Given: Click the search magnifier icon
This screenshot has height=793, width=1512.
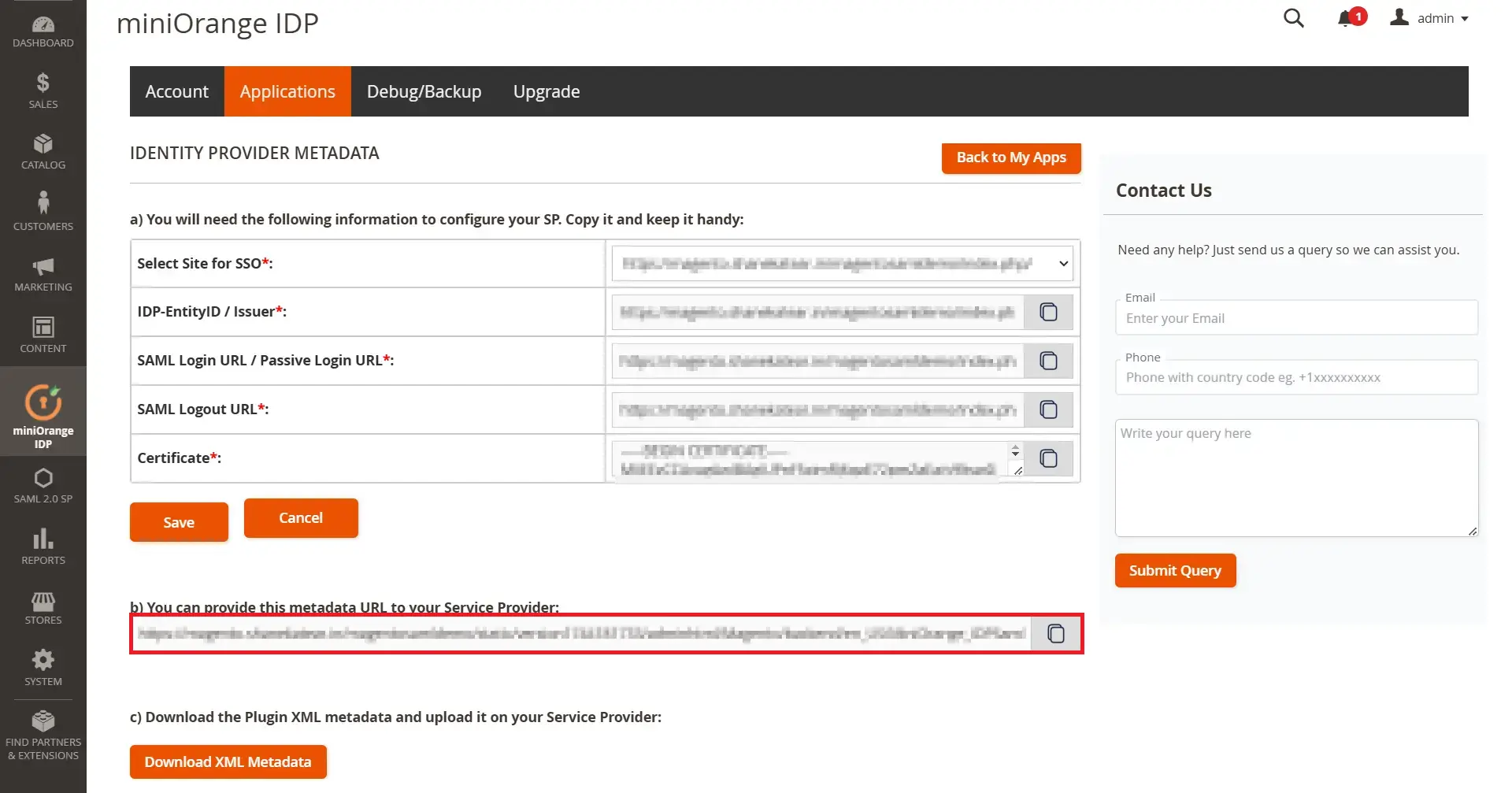Looking at the screenshot, I should (x=1293, y=18).
